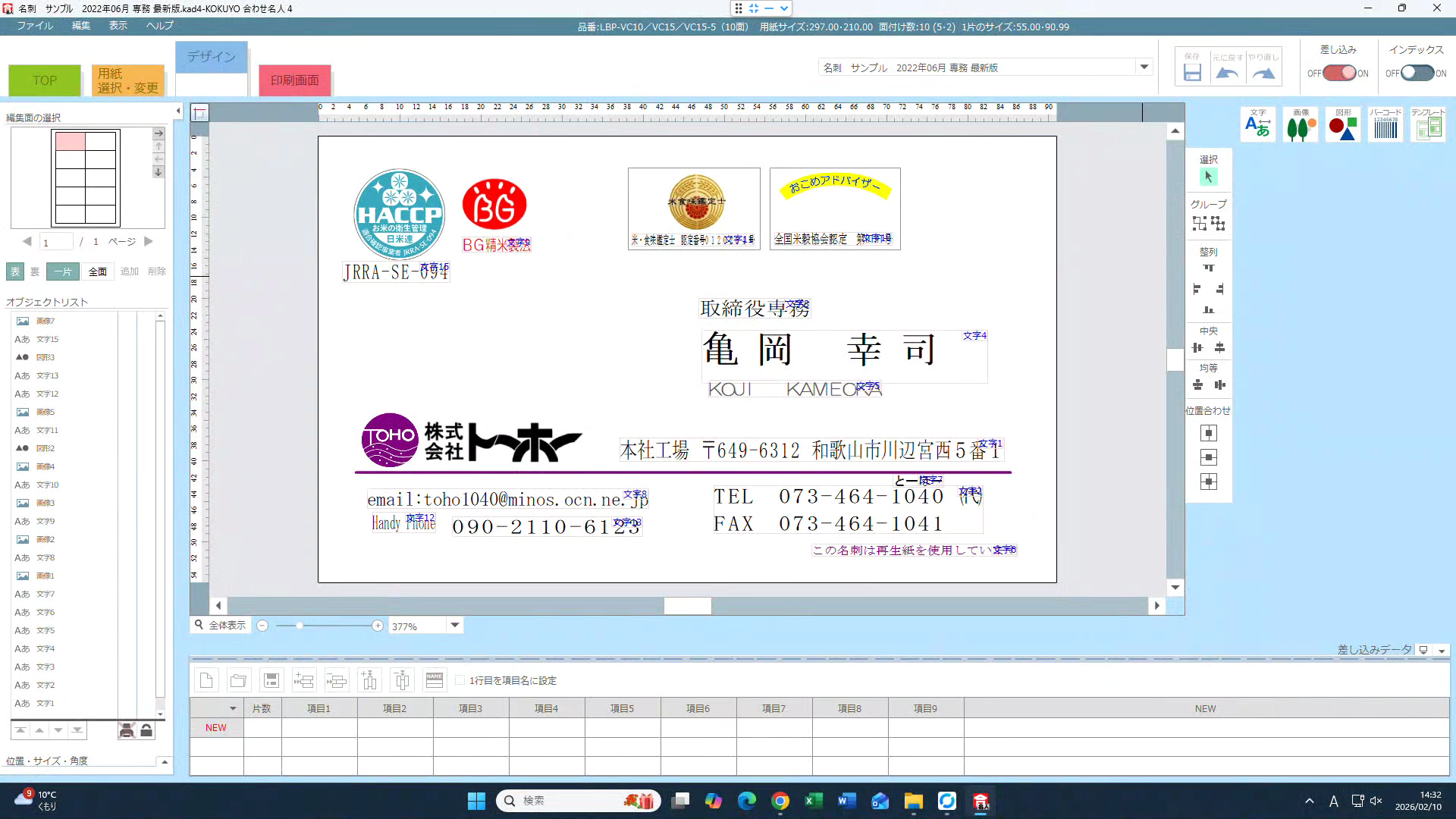The width and height of the screenshot is (1456, 819).
Task: Toggle the 差し込み switch off
Action: 1339,73
